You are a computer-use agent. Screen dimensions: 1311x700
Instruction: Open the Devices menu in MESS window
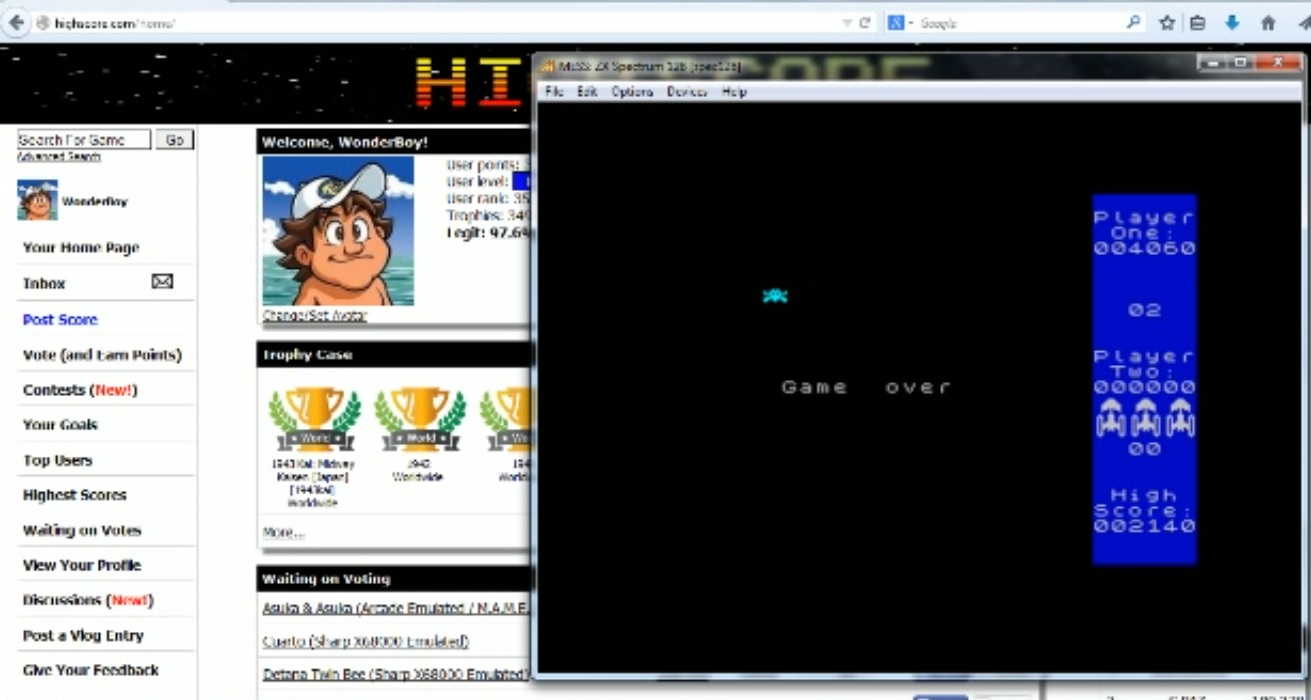pos(687,91)
